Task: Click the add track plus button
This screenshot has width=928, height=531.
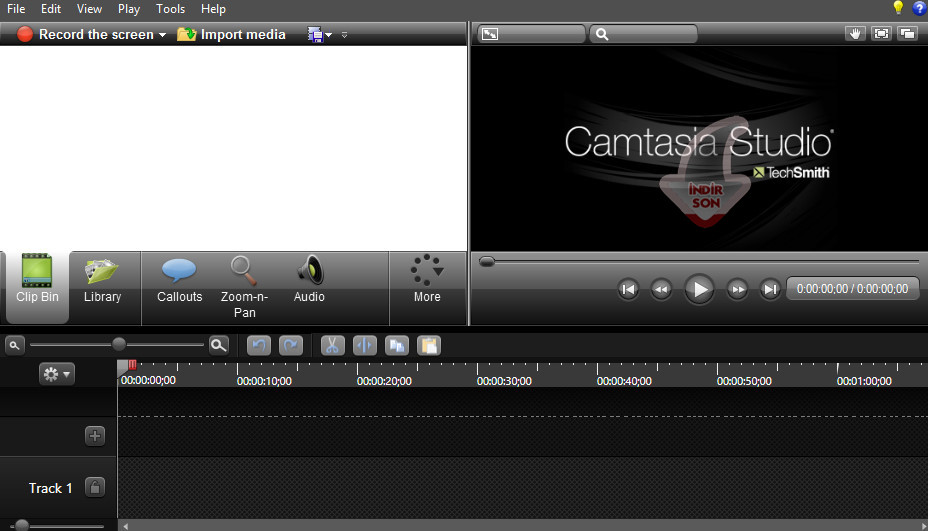Action: point(95,436)
